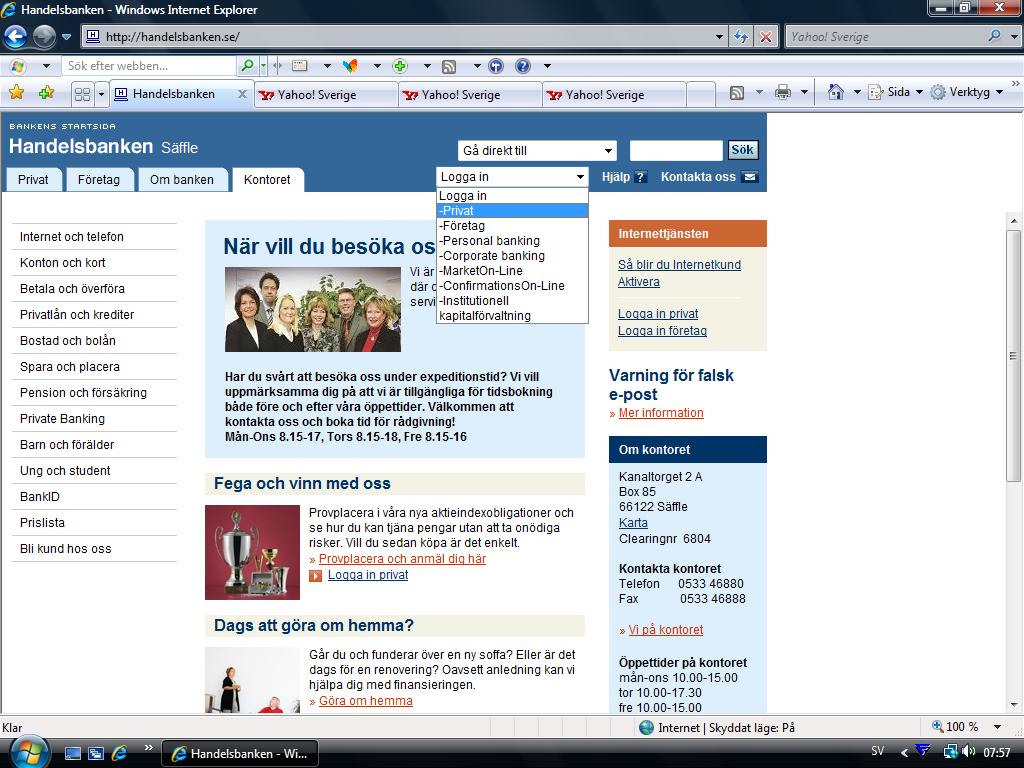
Task: Go back with the browser Back arrow
Action: [x=16, y=37]
